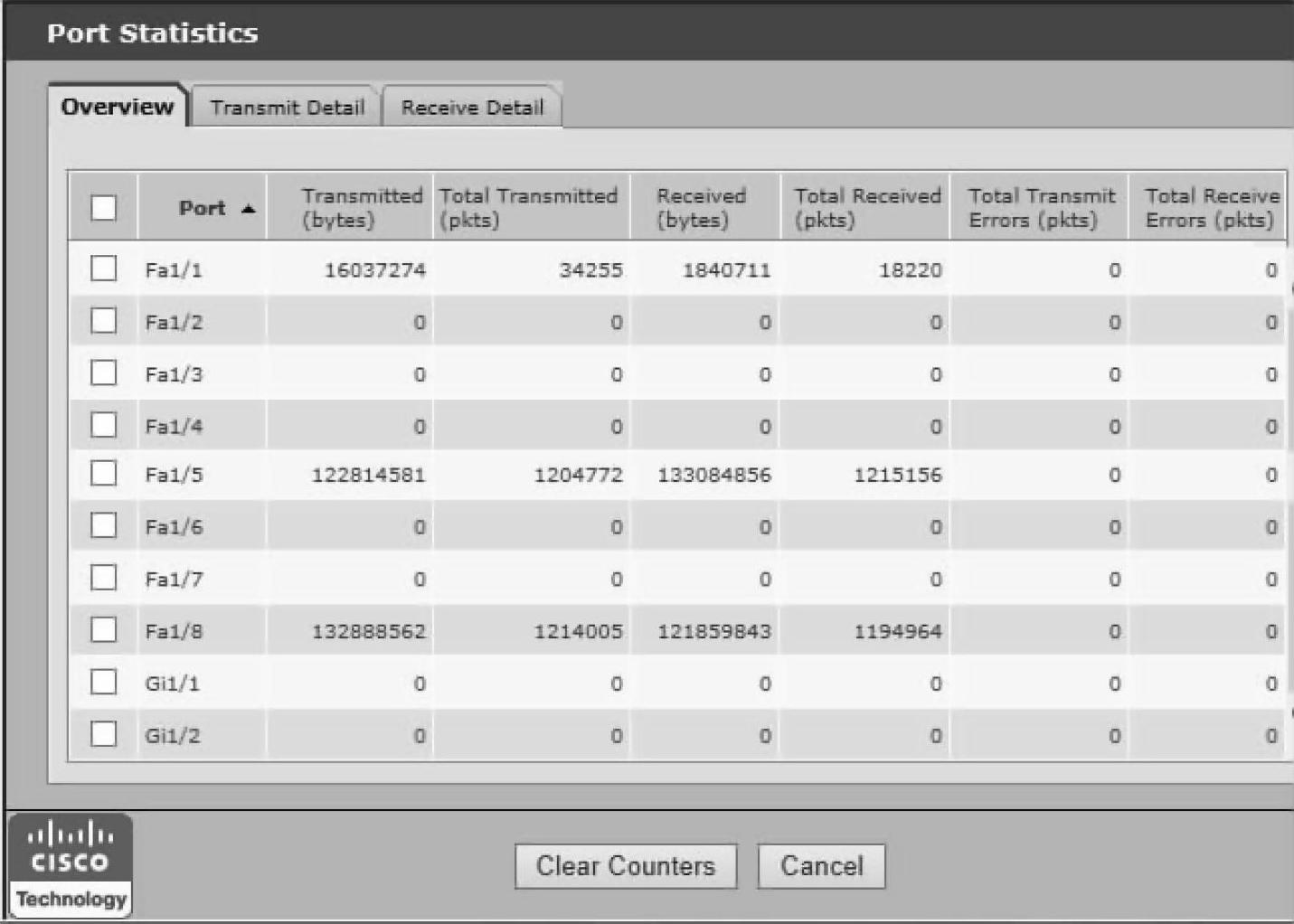
Task: Check the box for port Fa1/3
Action: [104, 372]
